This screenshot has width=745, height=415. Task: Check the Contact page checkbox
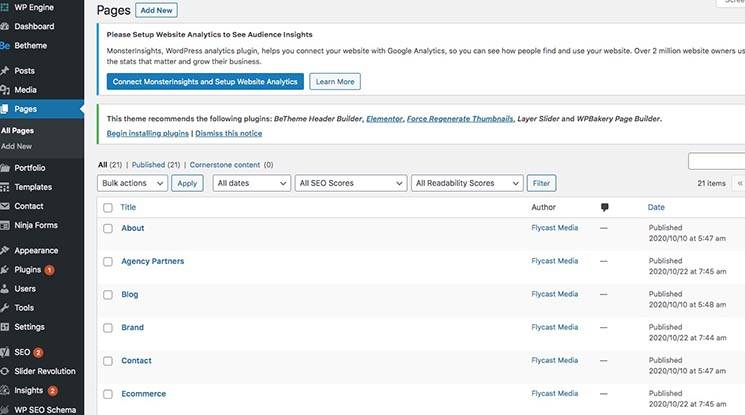click(108, 361)
